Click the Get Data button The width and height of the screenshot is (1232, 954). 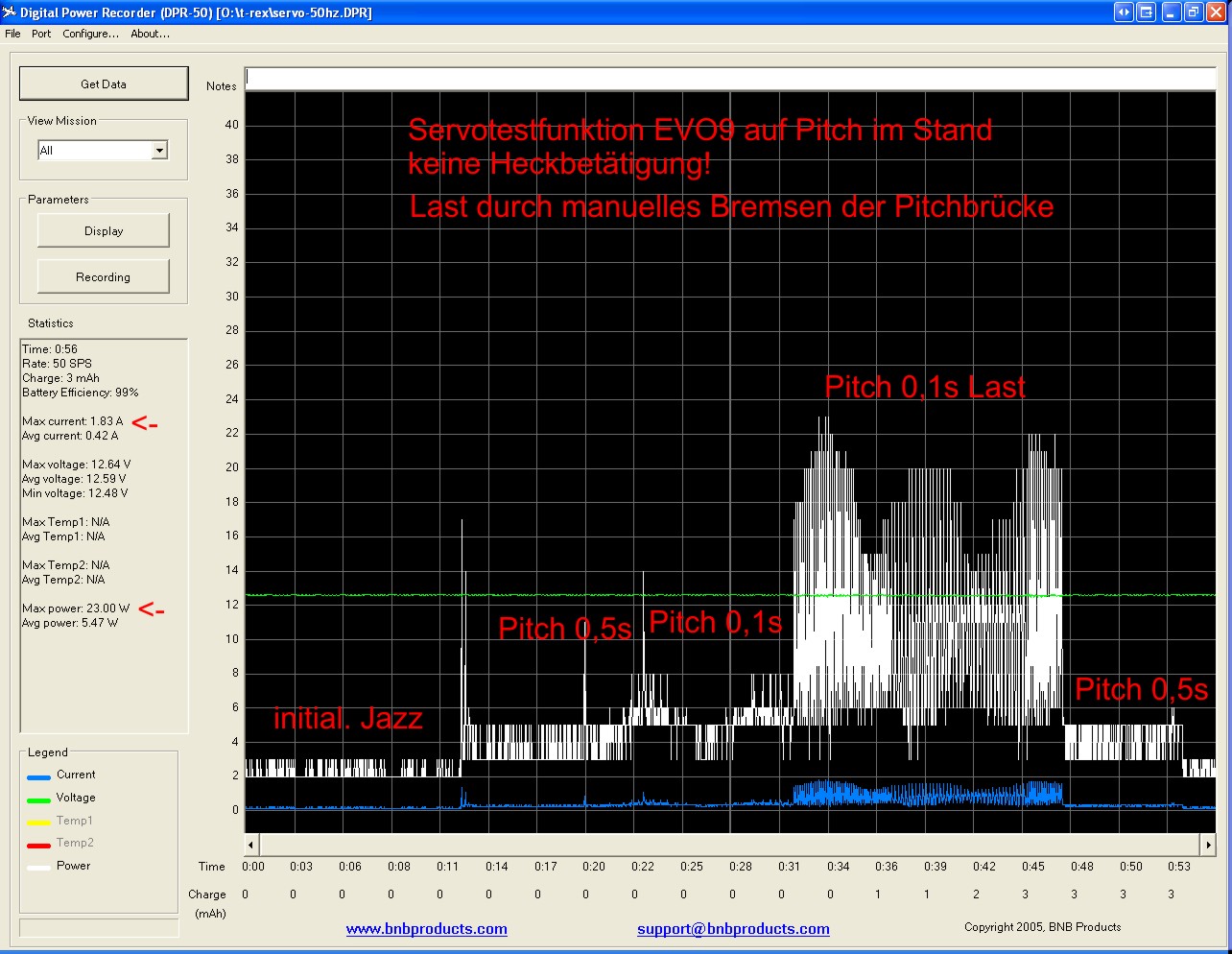pyautogui.click(x=104, y=83)
